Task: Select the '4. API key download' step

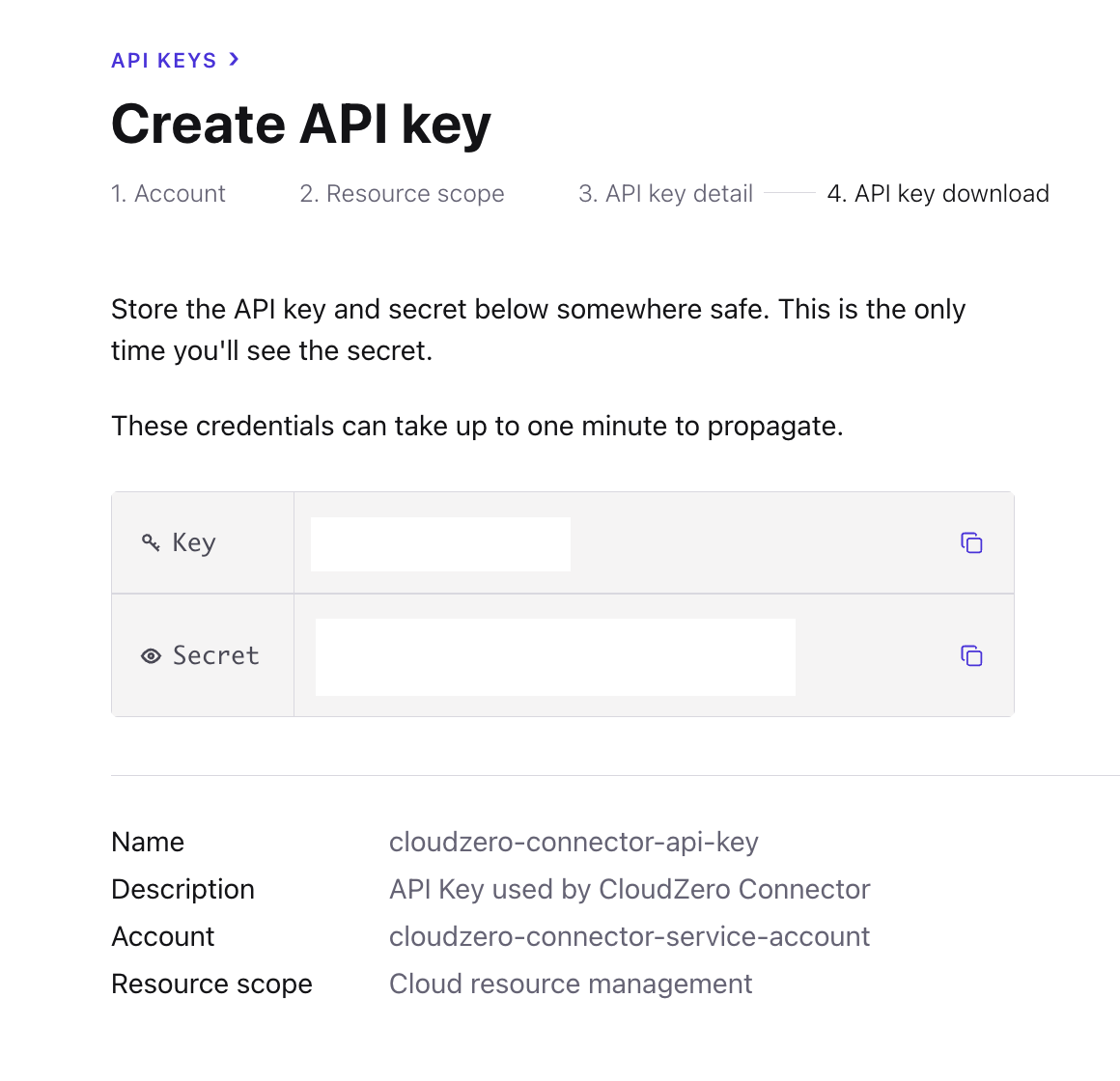Action: coord(938,193)
